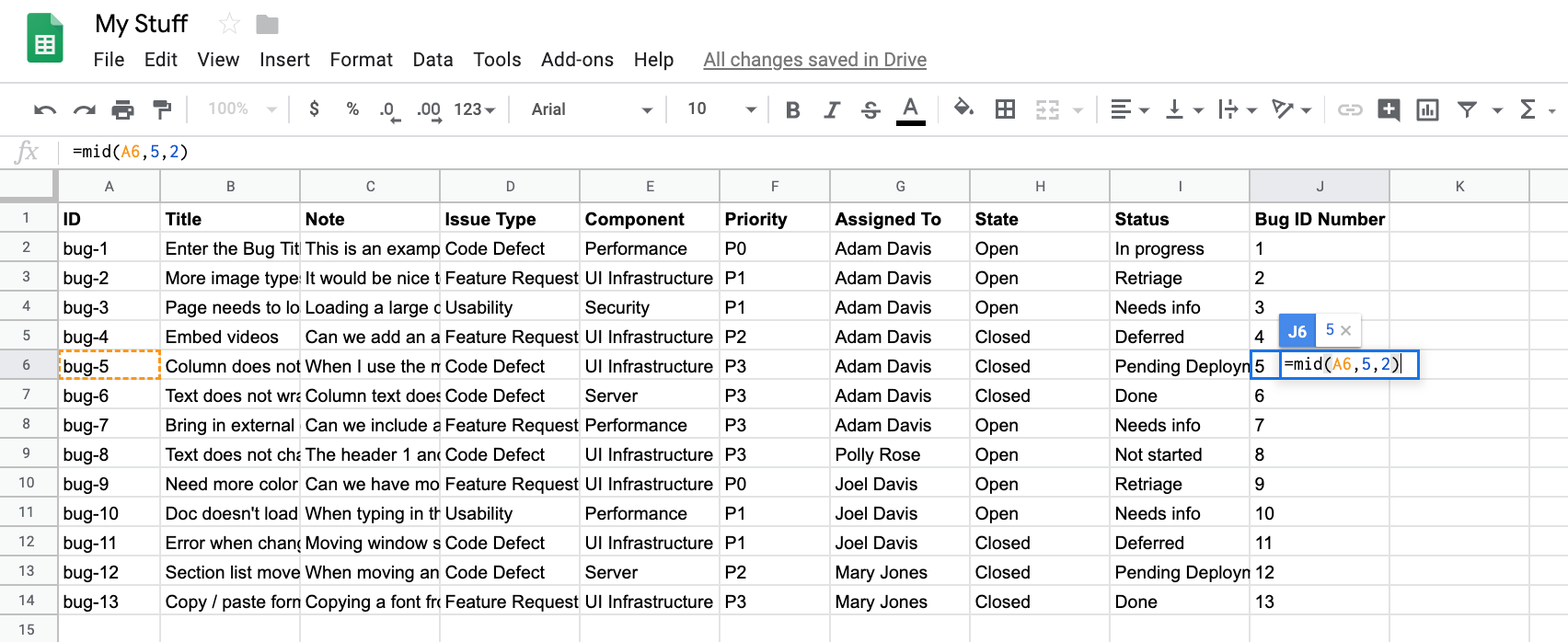Star the My Stuff document
The image size is (1568, 642).
[229, 24]
